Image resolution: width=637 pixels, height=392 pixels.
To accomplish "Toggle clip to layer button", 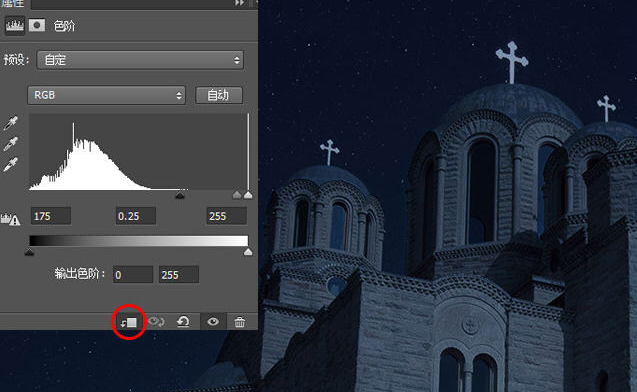I will 129,323.
